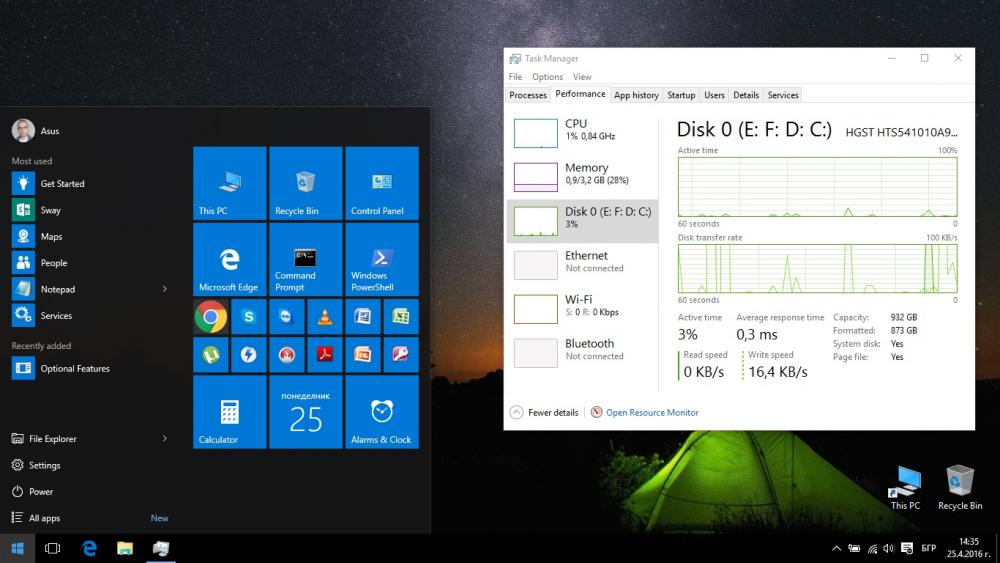The width and height of the screenshot is (1000, 563).
Task: Switch to the Users tab
Action: tap(714, 95)
